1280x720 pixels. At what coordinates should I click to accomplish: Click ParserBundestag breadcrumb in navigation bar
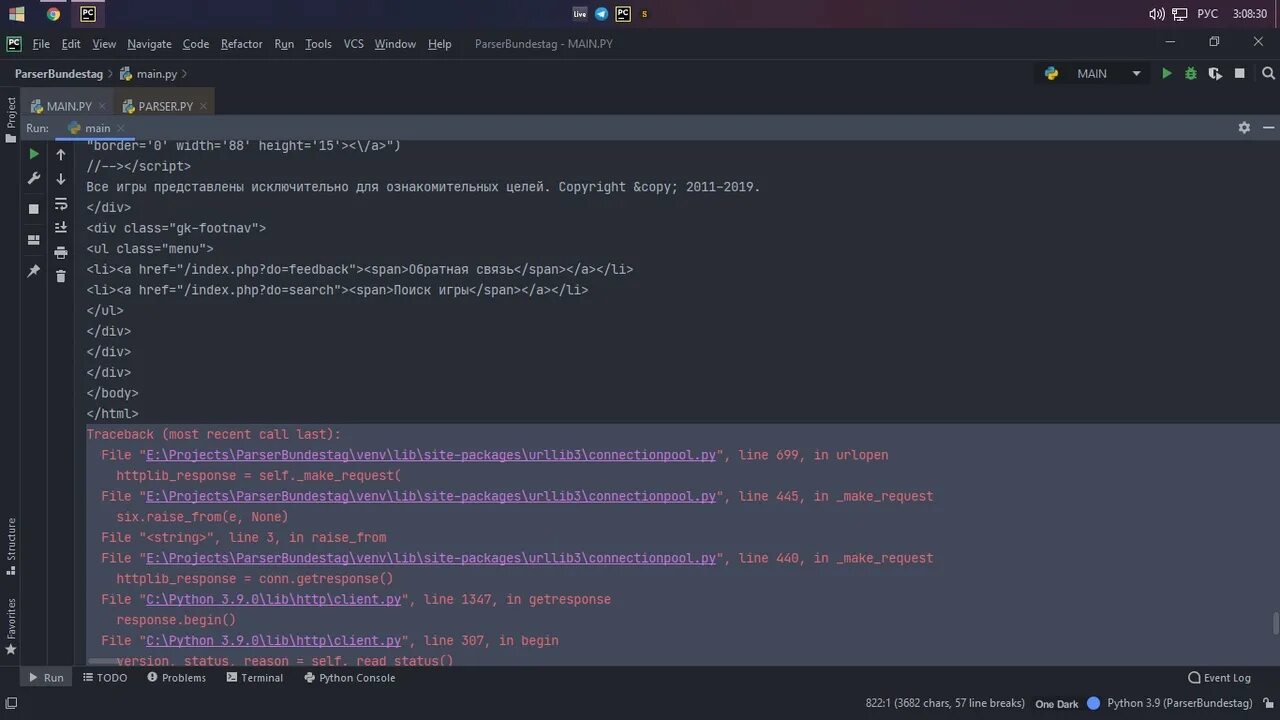59,74
